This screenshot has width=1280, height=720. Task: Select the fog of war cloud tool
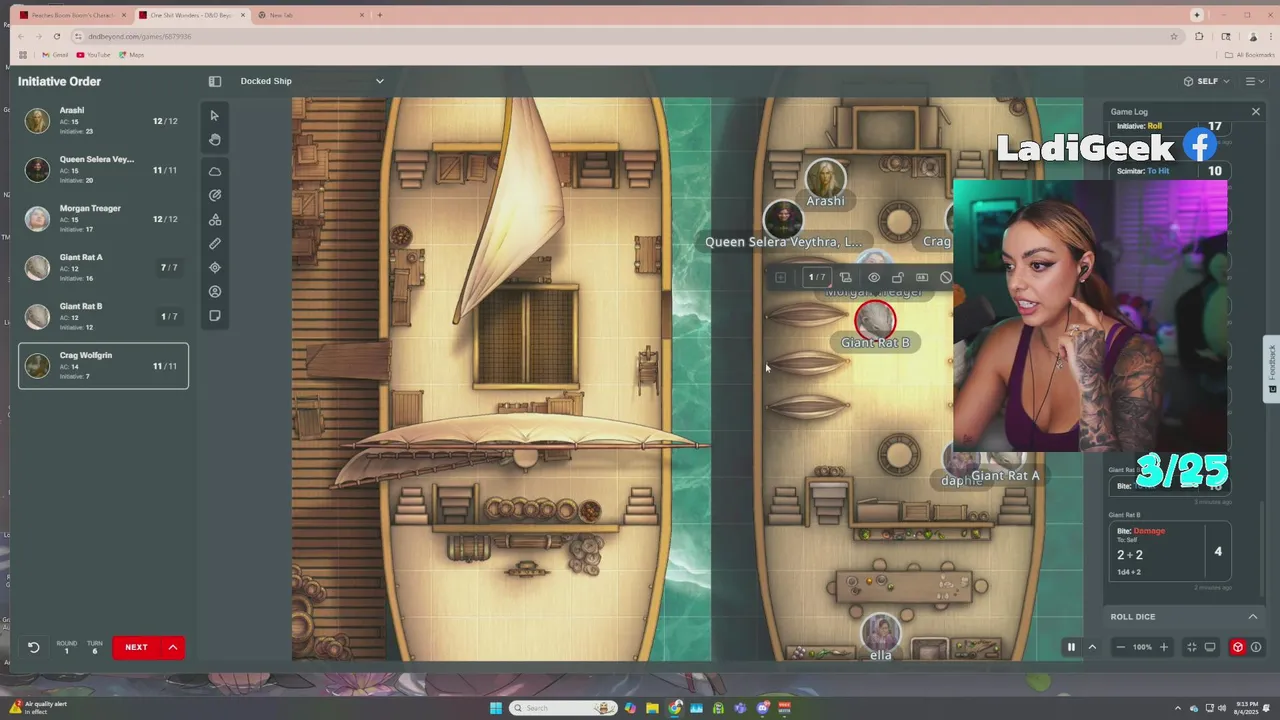tap(215, 172)
